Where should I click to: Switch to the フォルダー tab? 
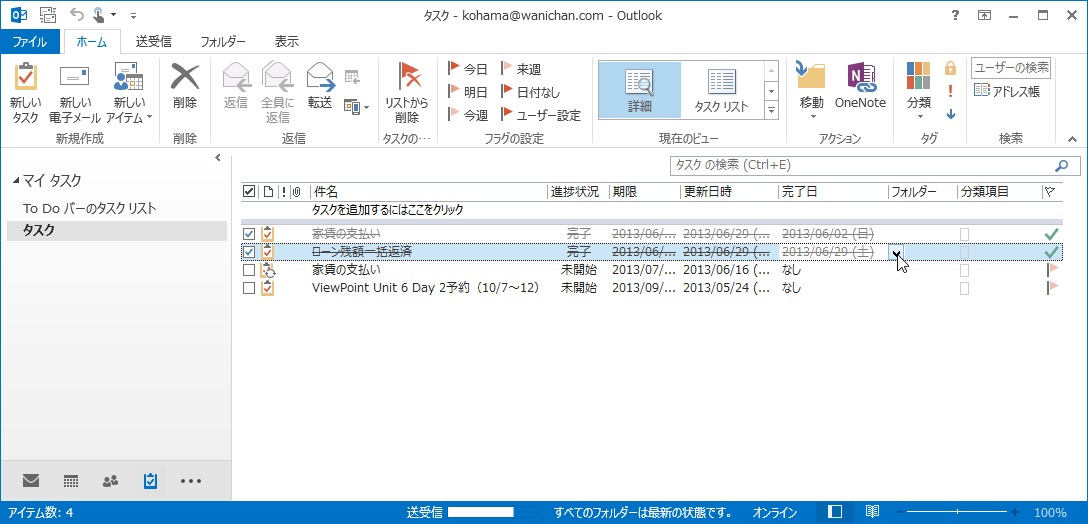click(223, 42)
